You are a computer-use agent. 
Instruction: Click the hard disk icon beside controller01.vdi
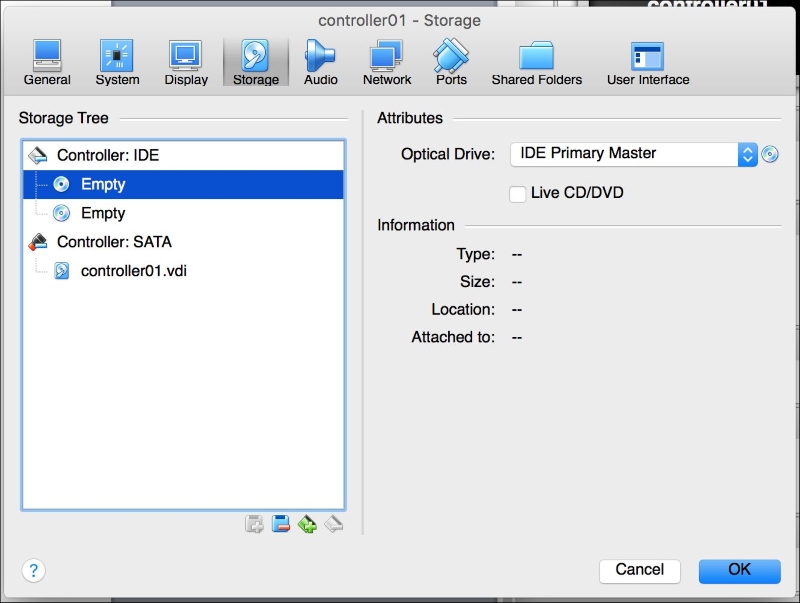pyautogui.click(x=62, y=270)
